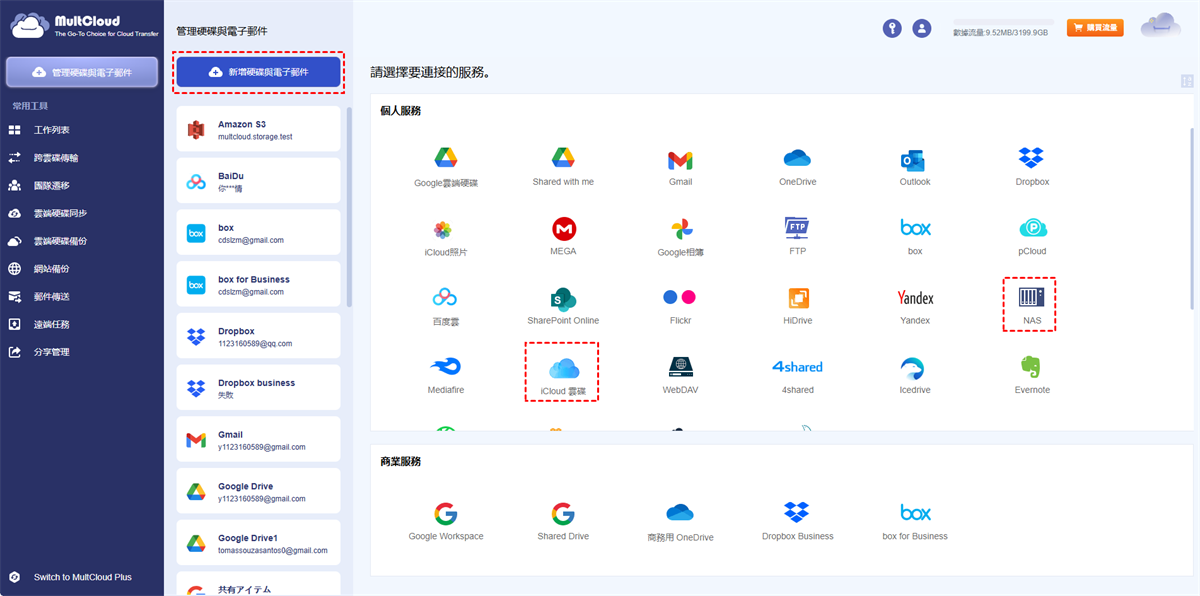Choose the Evernote service icon
Viewport: 1200px width, 596px height.
point(1031,366)
